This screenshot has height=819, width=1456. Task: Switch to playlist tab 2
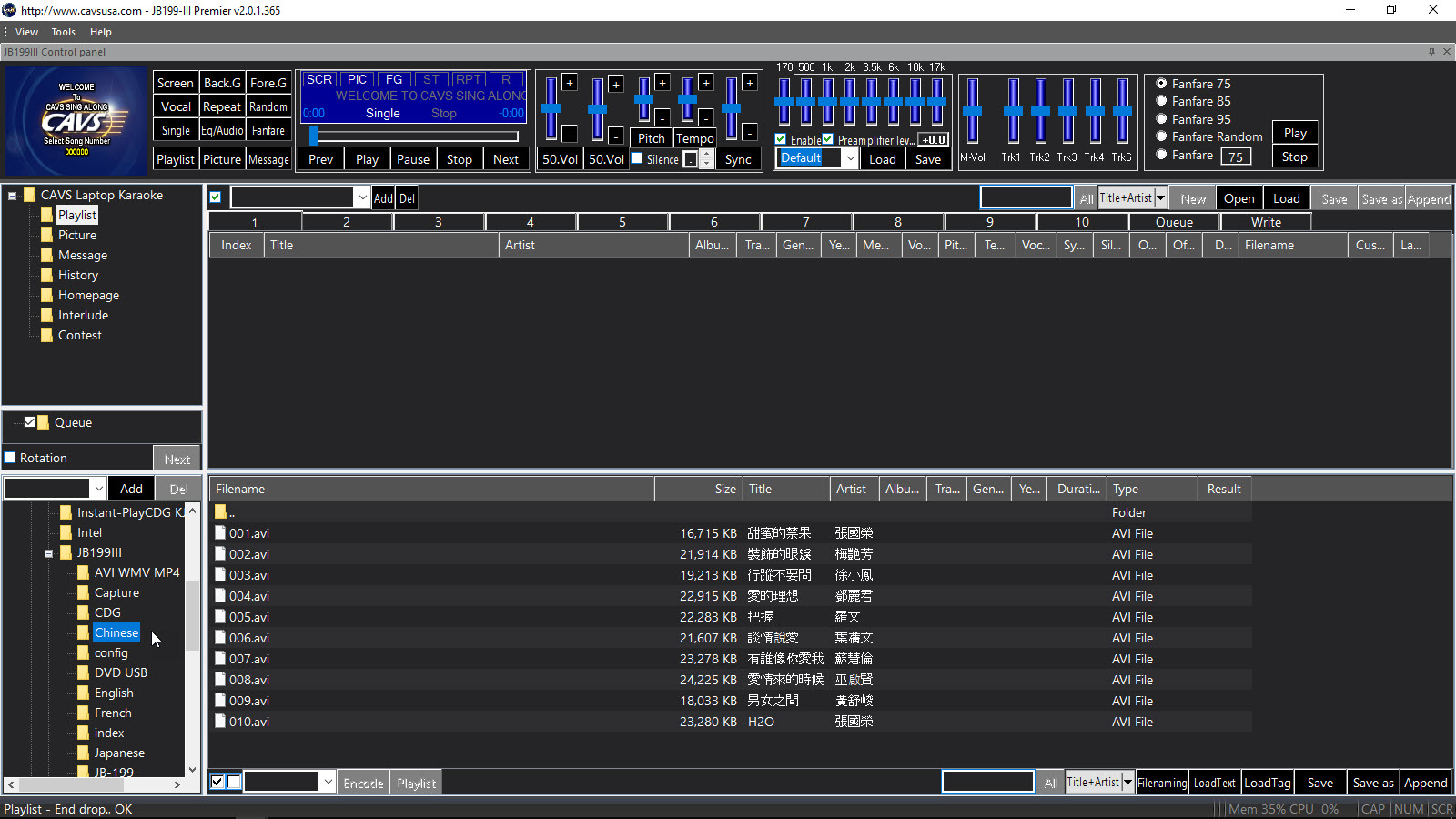(x=347, y=222)
